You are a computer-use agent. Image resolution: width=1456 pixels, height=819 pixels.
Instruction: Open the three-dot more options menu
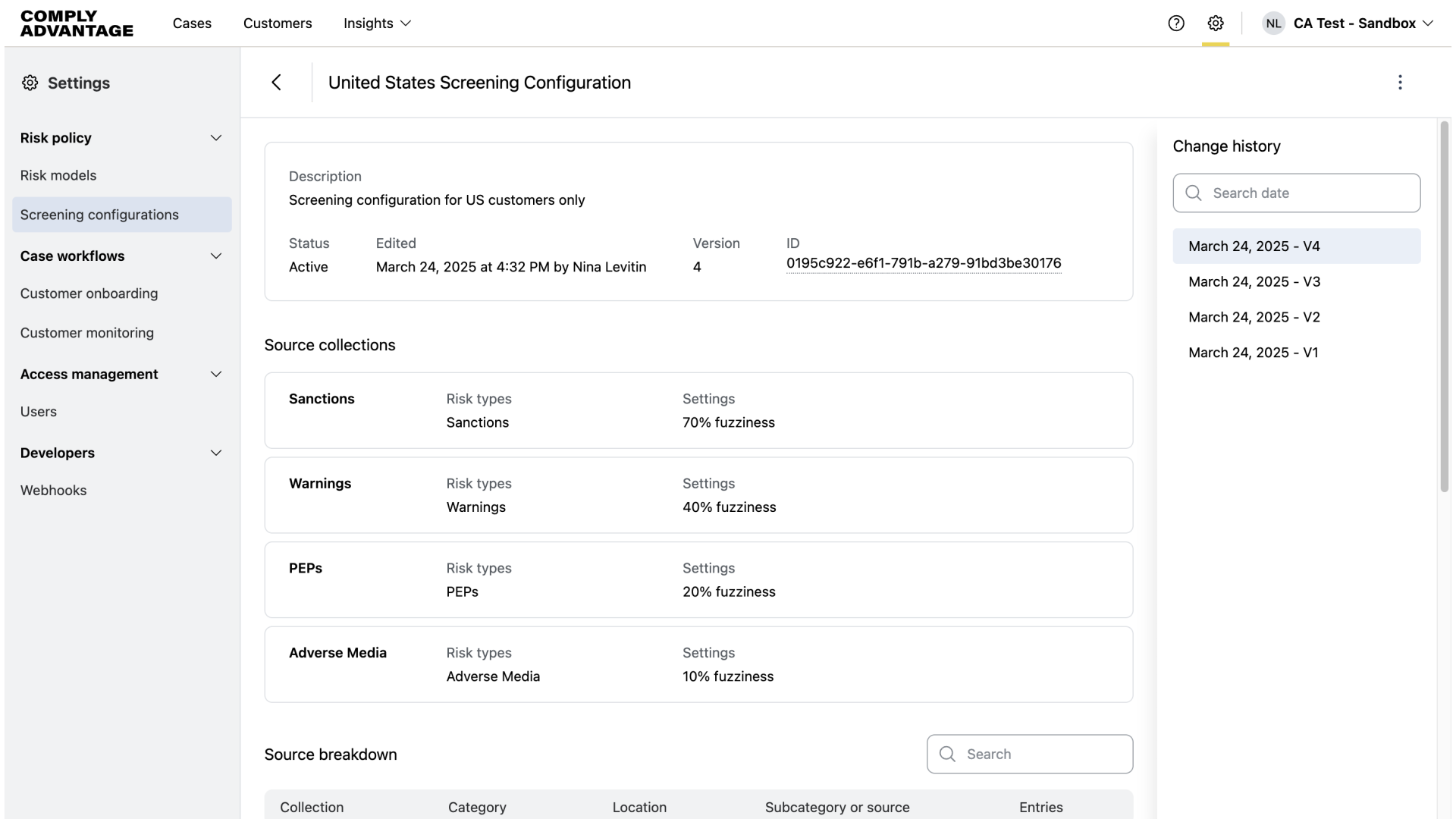[x=1400, y=82]
